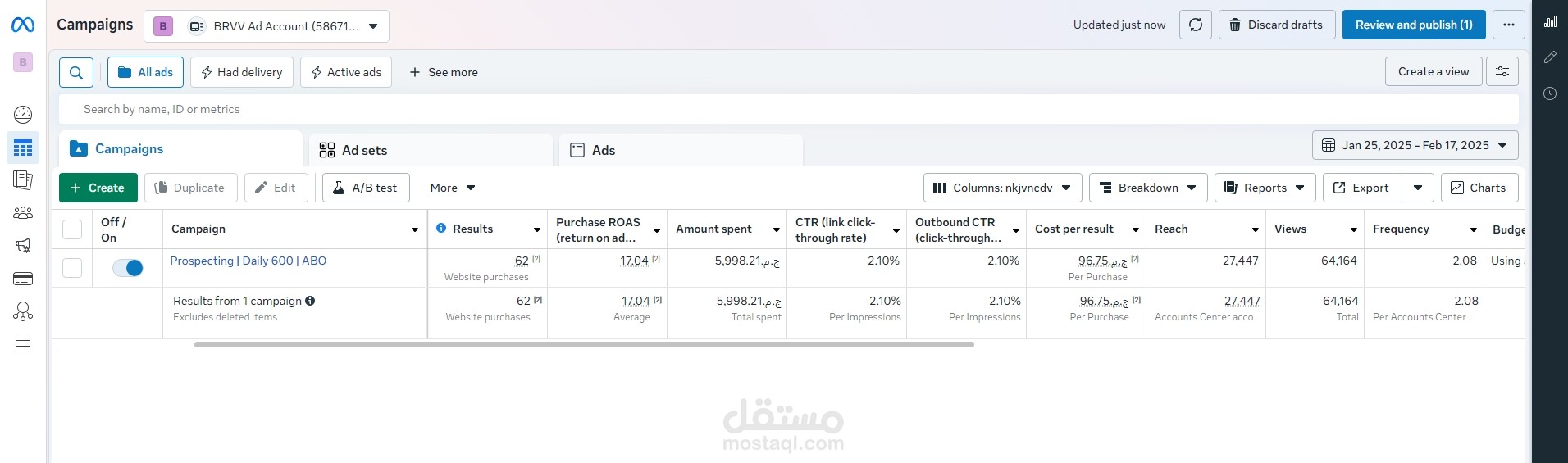This screenshot has width=1568, height=463.
Task: Click See more filters
Action: click(444, 72)
